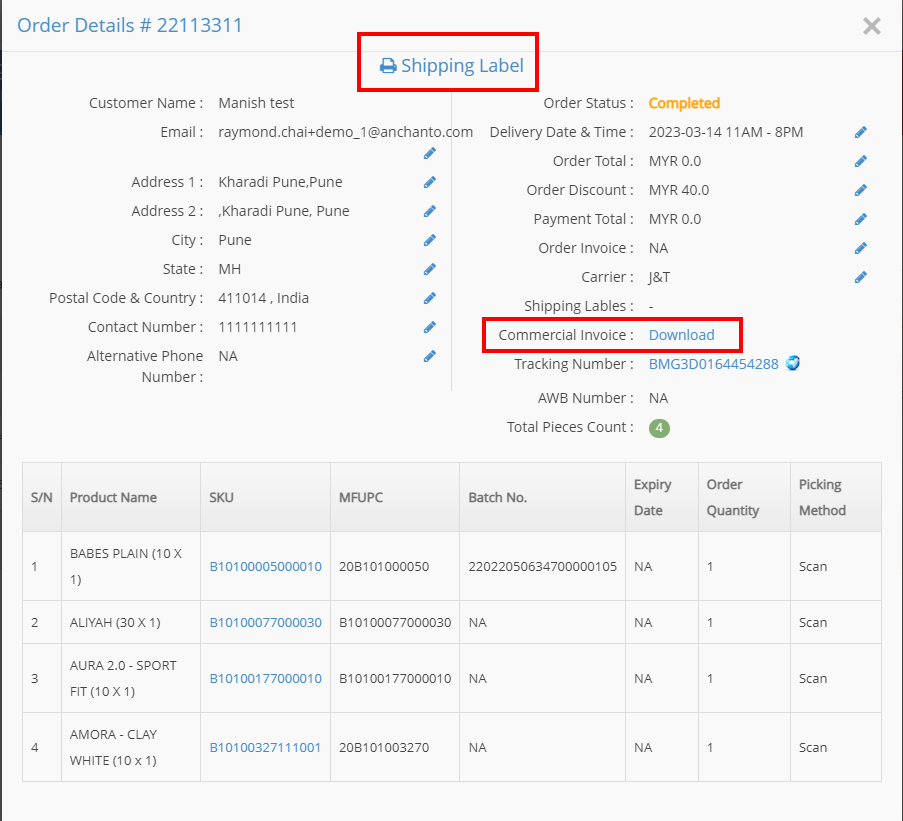Image resolution: width=903 pixels, height=821 pixels.
Task: Edit State field pencil icon
Action: (x=430, y=269)
